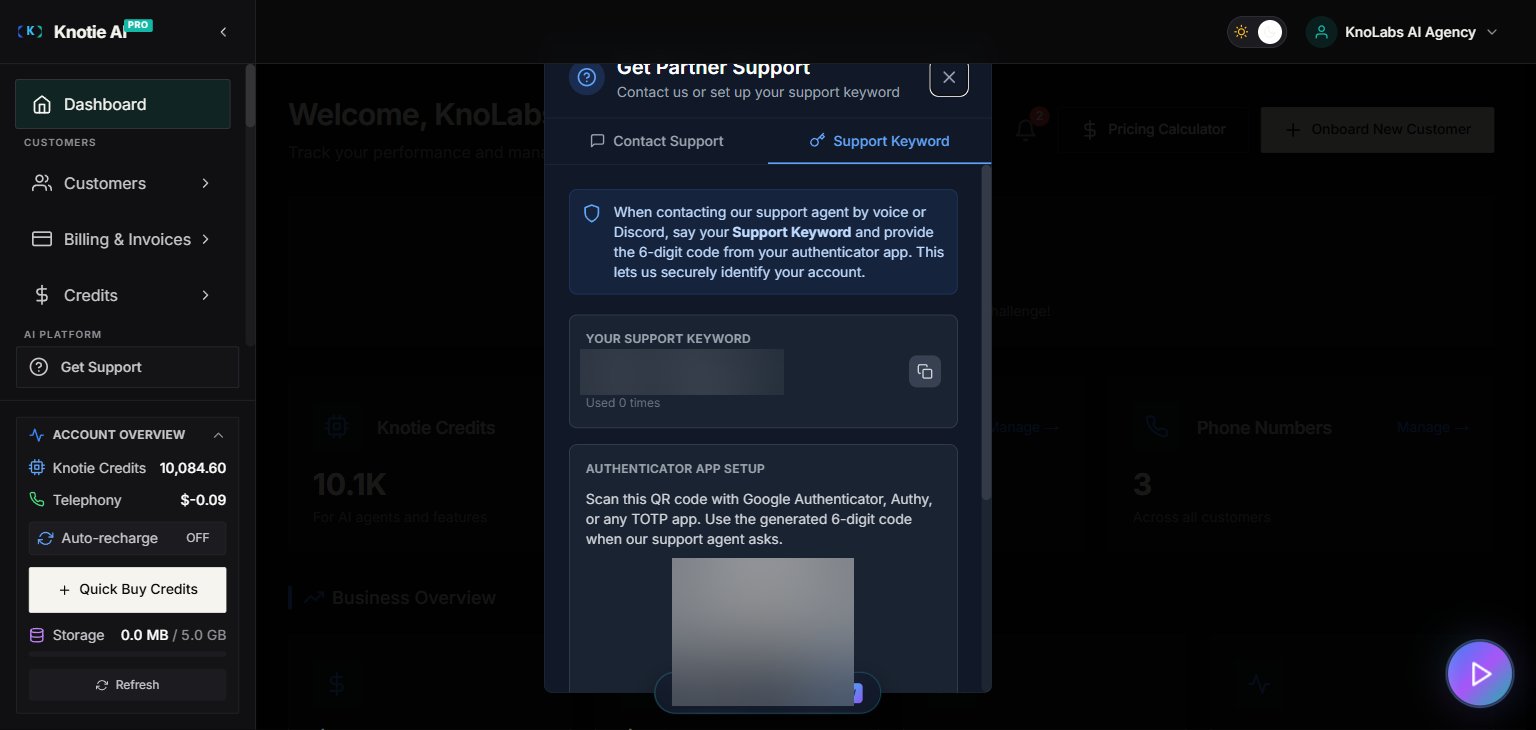
Task: Toggle the light/dark theme switch
Action: [x=1257, y=32]
